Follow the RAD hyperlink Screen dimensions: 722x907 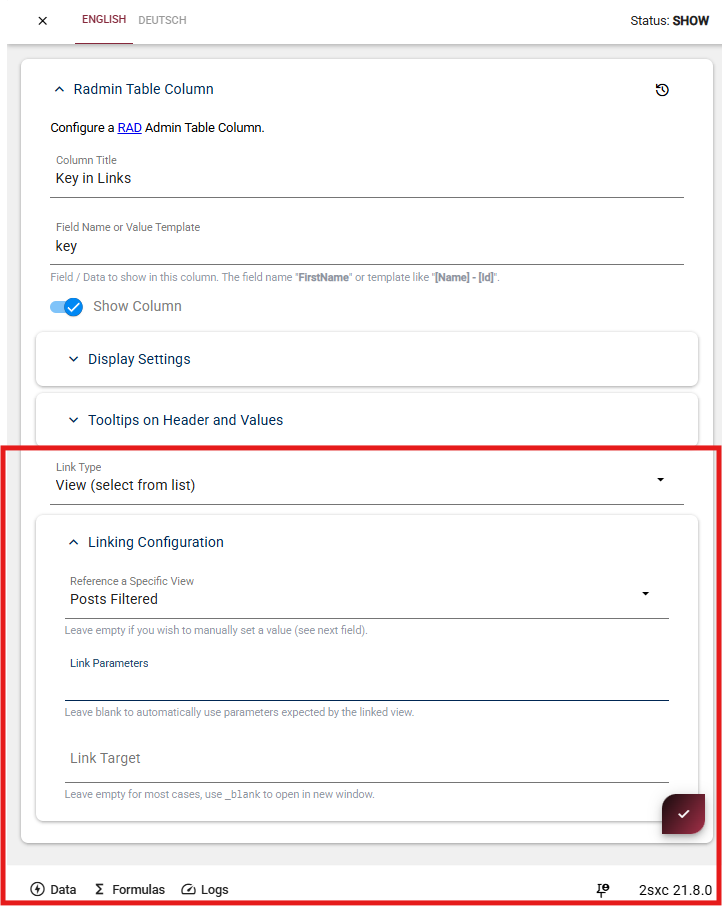point(130,127)
